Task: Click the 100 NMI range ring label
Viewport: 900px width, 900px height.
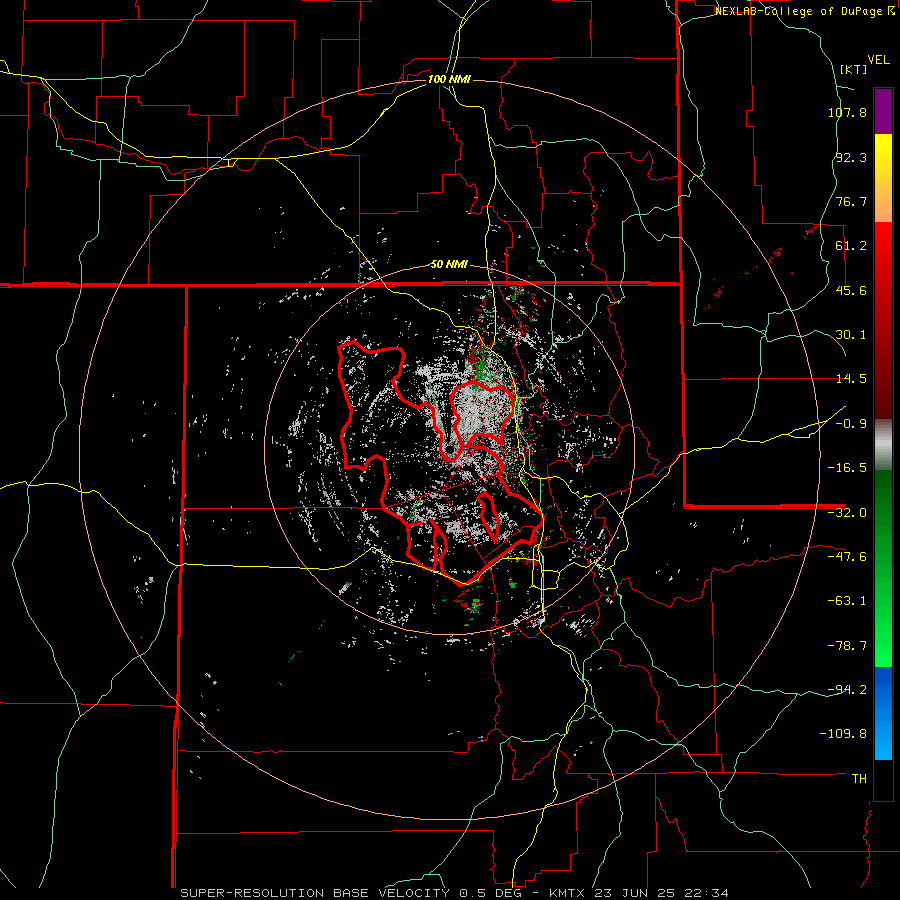Action: 449,79
